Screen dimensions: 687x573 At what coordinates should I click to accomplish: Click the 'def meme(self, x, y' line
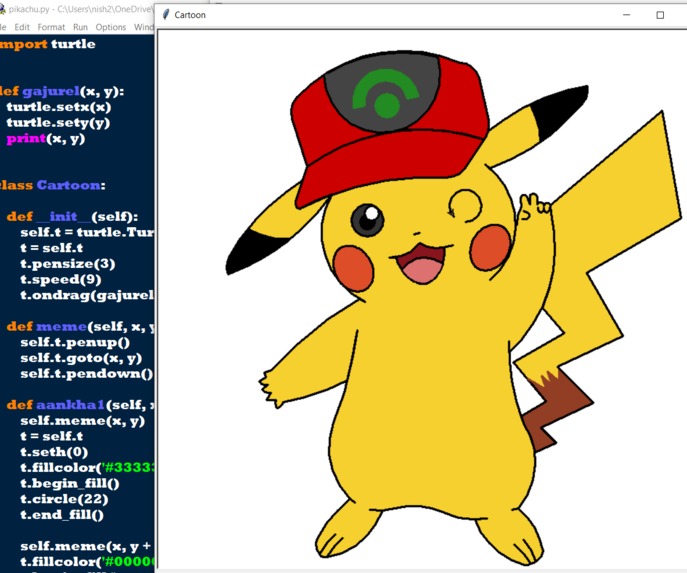(80, 326)
